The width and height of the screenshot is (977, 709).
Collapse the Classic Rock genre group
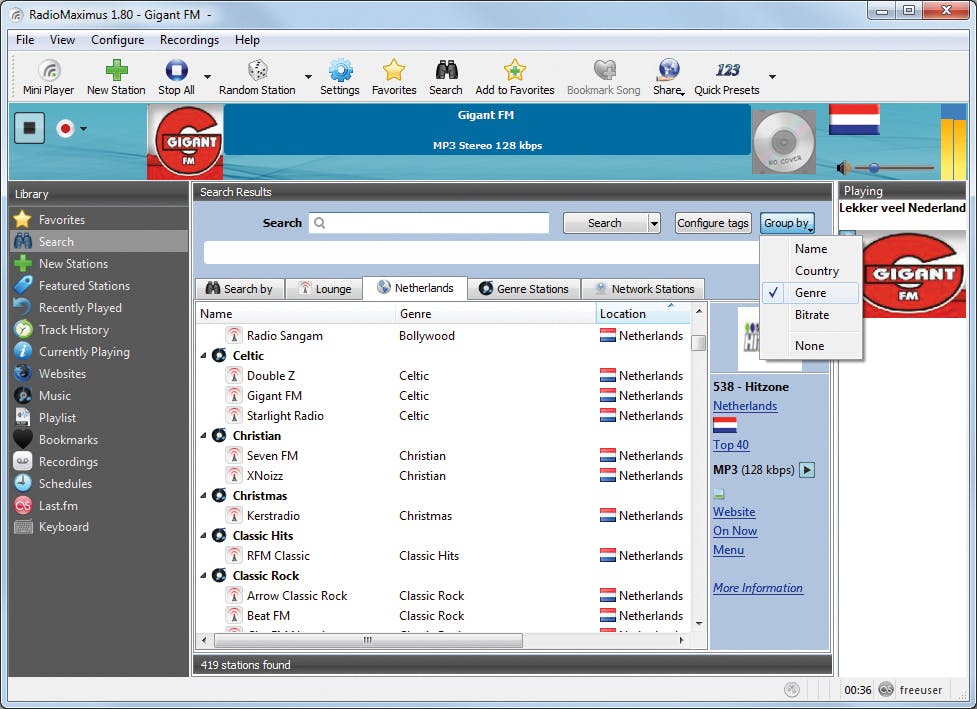pyautogui.click(x=203, y=576)
